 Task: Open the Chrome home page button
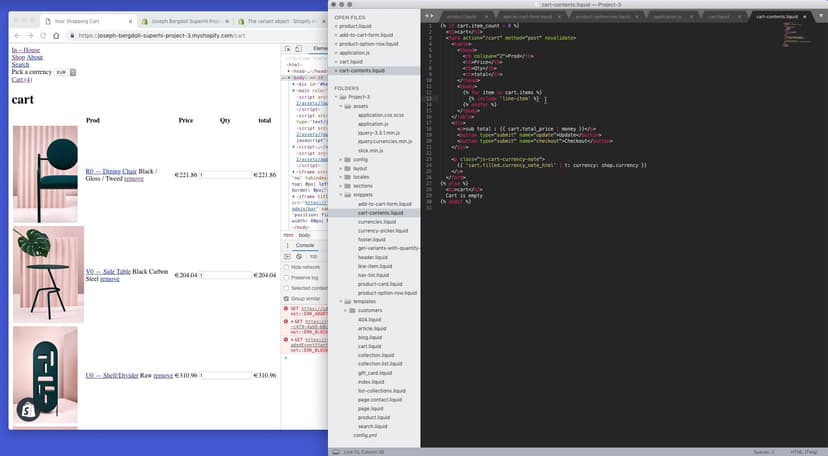pyautogui.click(x=56, y=35)
